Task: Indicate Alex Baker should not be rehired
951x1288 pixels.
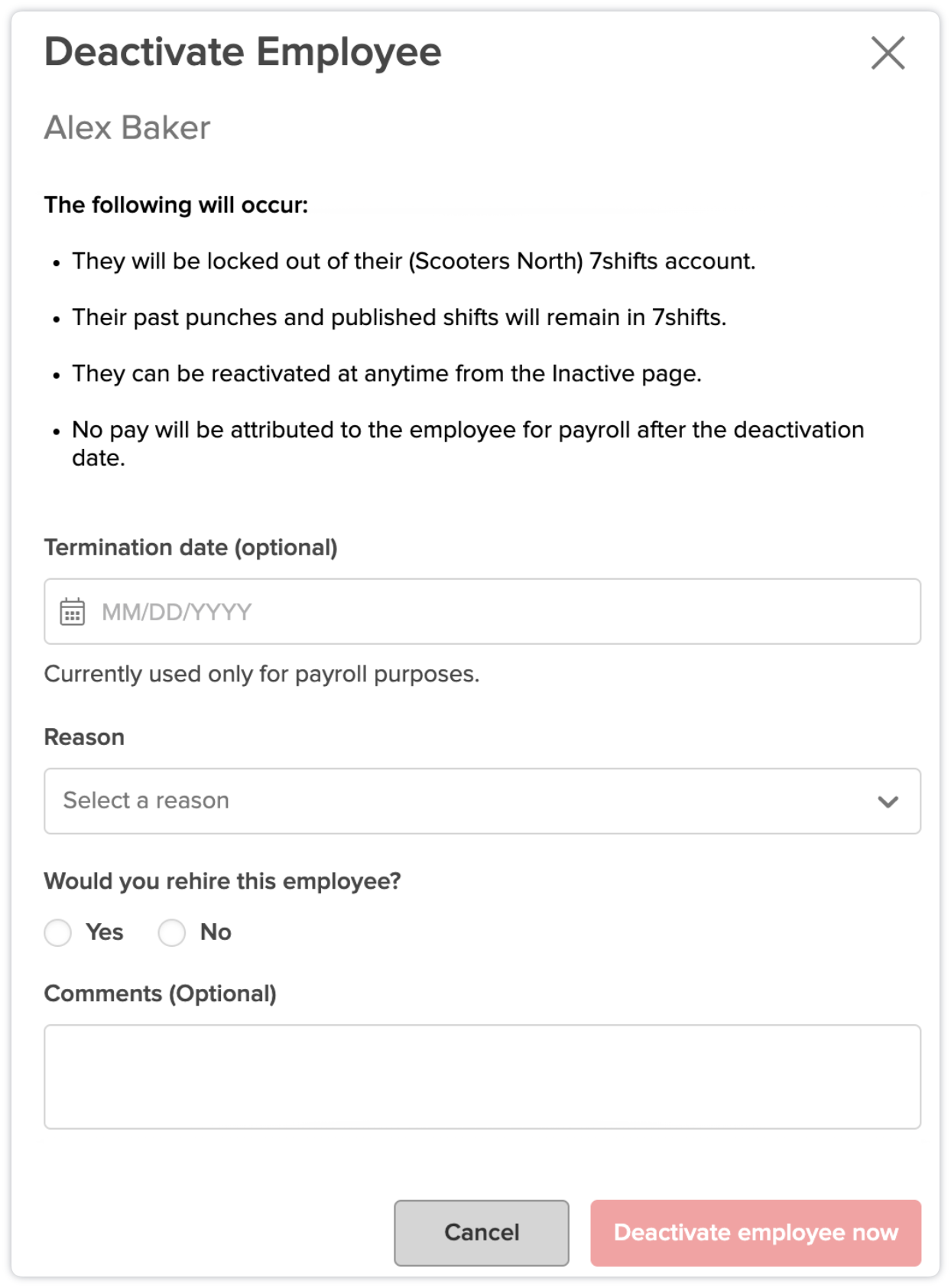Action: point(172,932)
